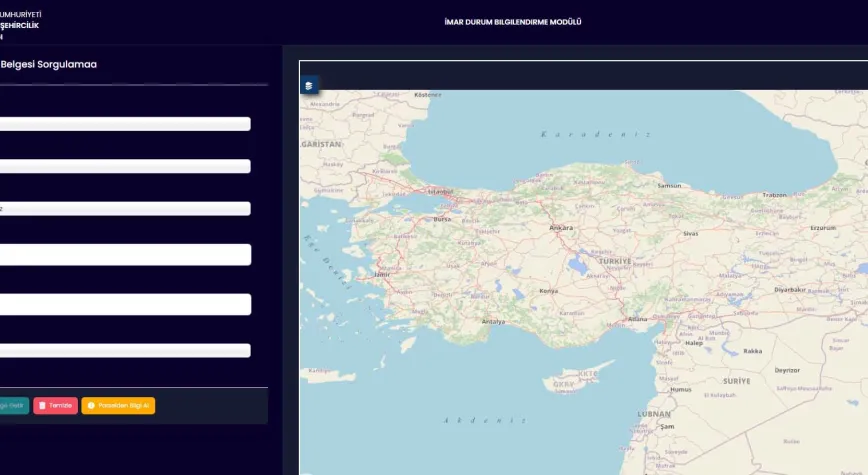868x475 pixels.
Task: Click the İMAR DURUM BİLGİLENDİRME MODÜLÜ title
Action: pyautogui.click(x=513, y=22)
